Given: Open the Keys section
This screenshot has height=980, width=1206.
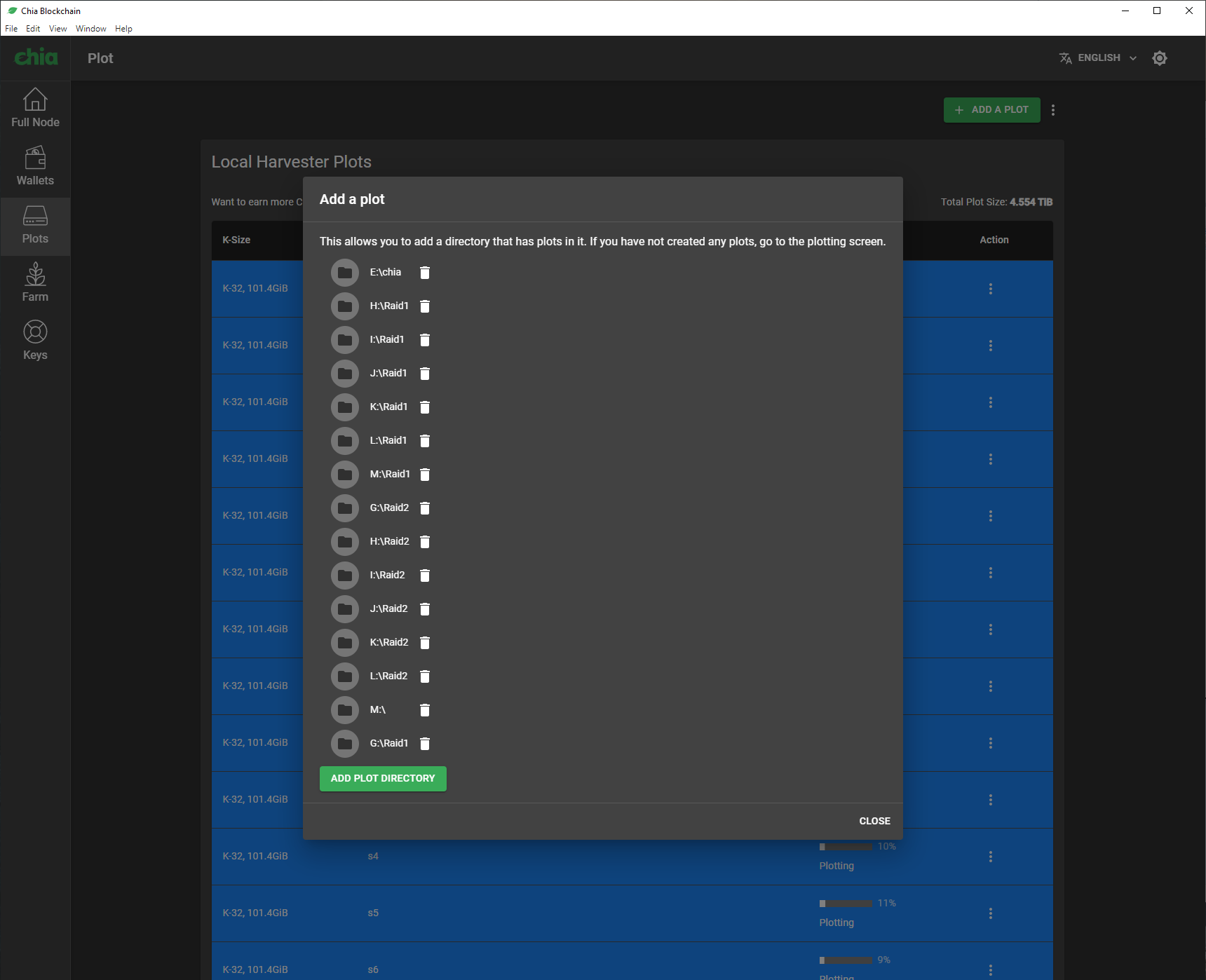Looking at the screenshot, I should coord(35,340).
